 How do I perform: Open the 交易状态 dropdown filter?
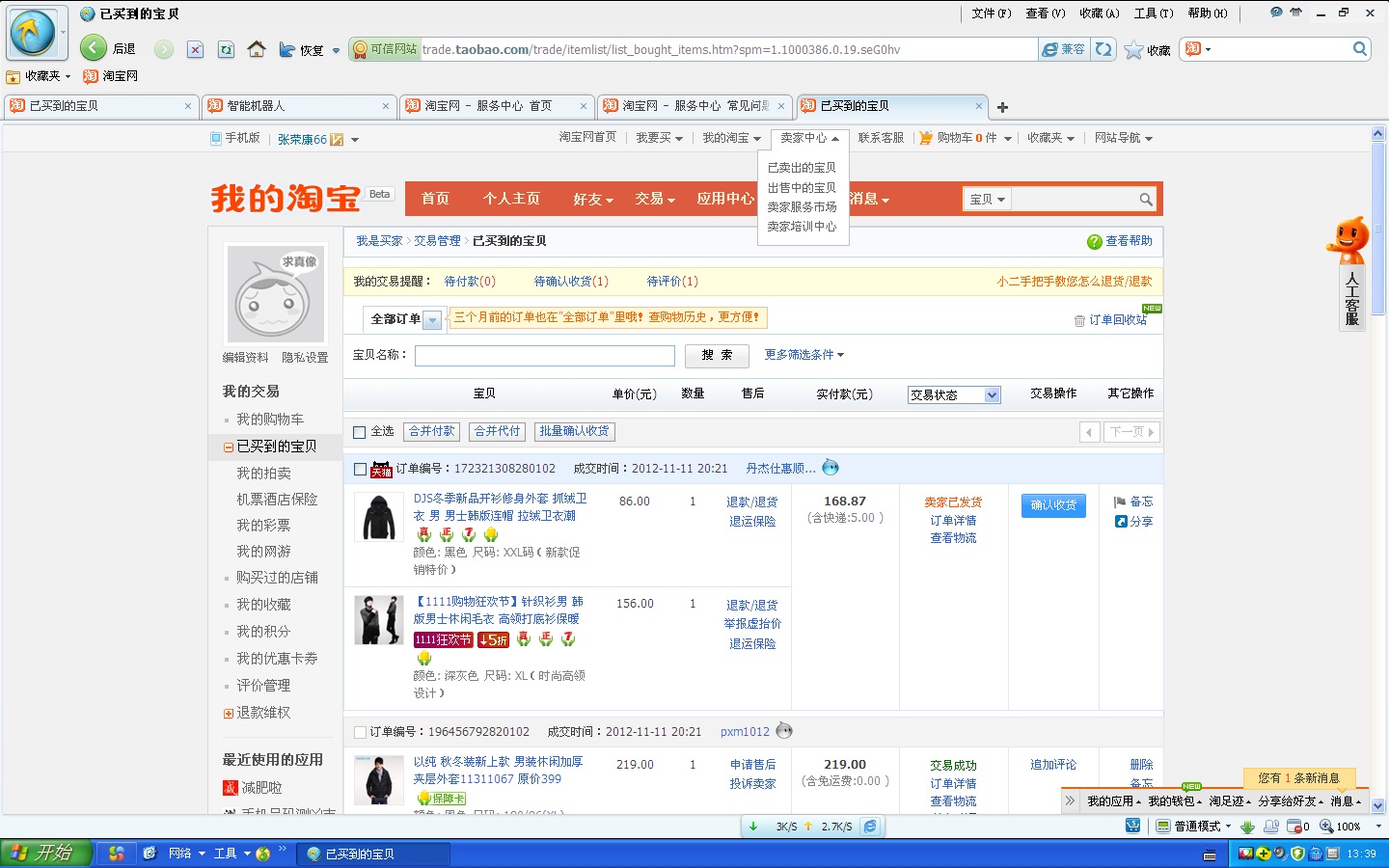point(954,394)
